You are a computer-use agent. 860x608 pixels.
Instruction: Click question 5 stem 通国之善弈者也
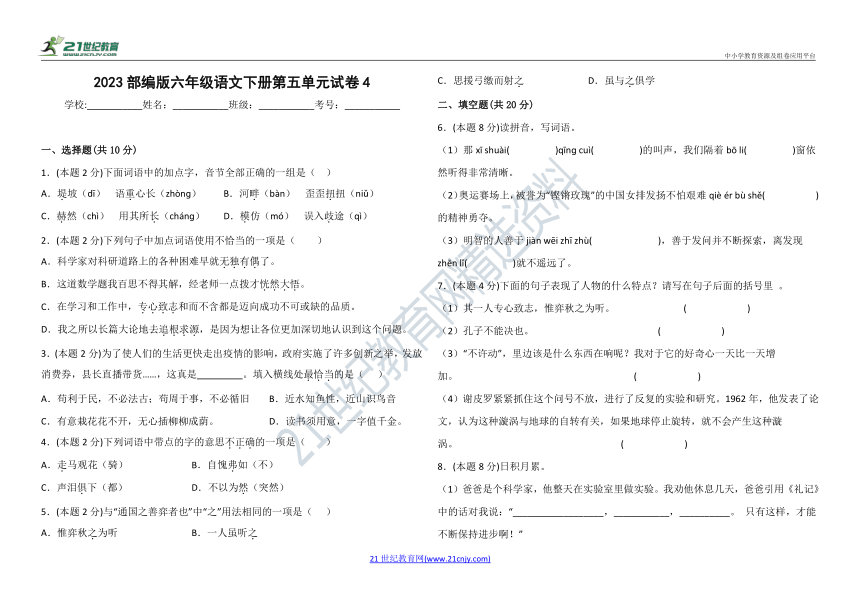pos(186,512)
